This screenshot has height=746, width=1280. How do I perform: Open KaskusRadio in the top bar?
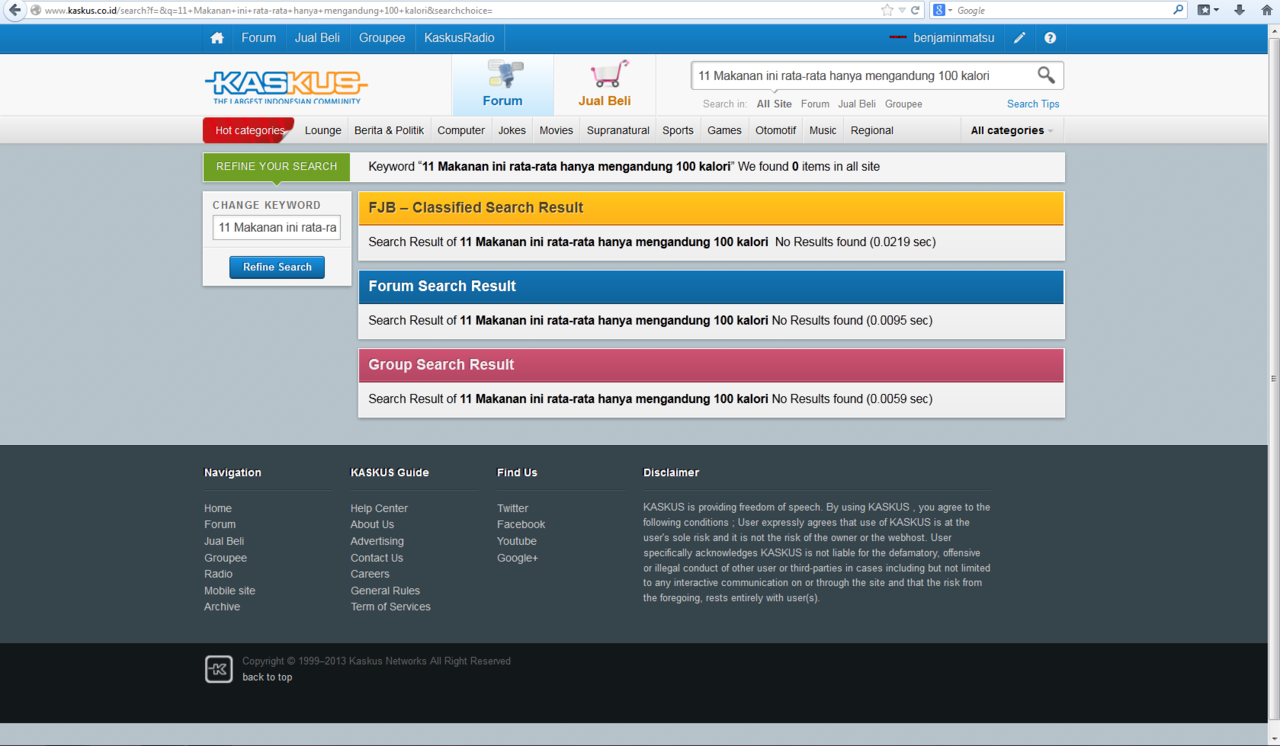coord(459,38)
